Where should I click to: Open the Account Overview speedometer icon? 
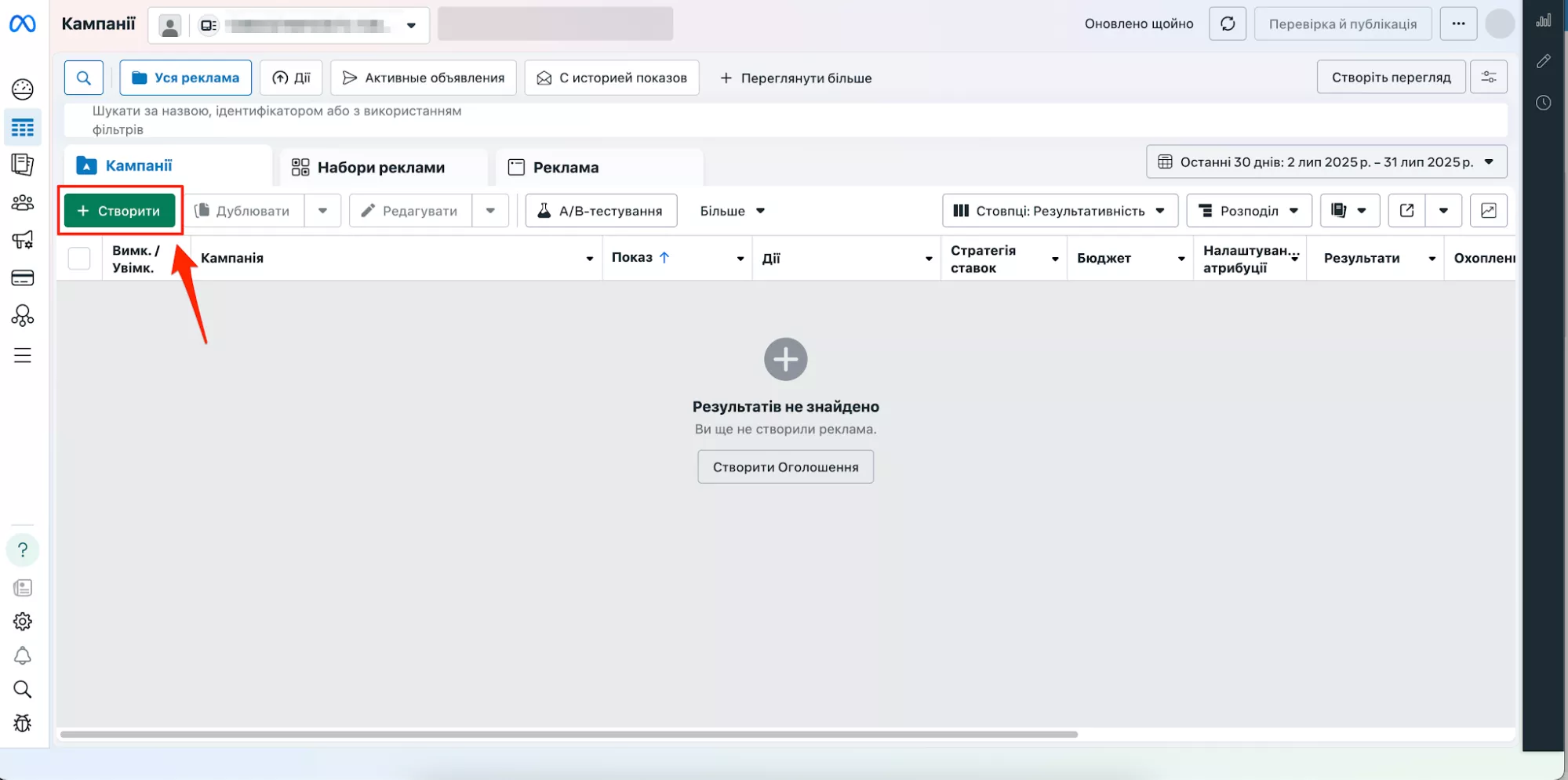[x=23, y=89]
